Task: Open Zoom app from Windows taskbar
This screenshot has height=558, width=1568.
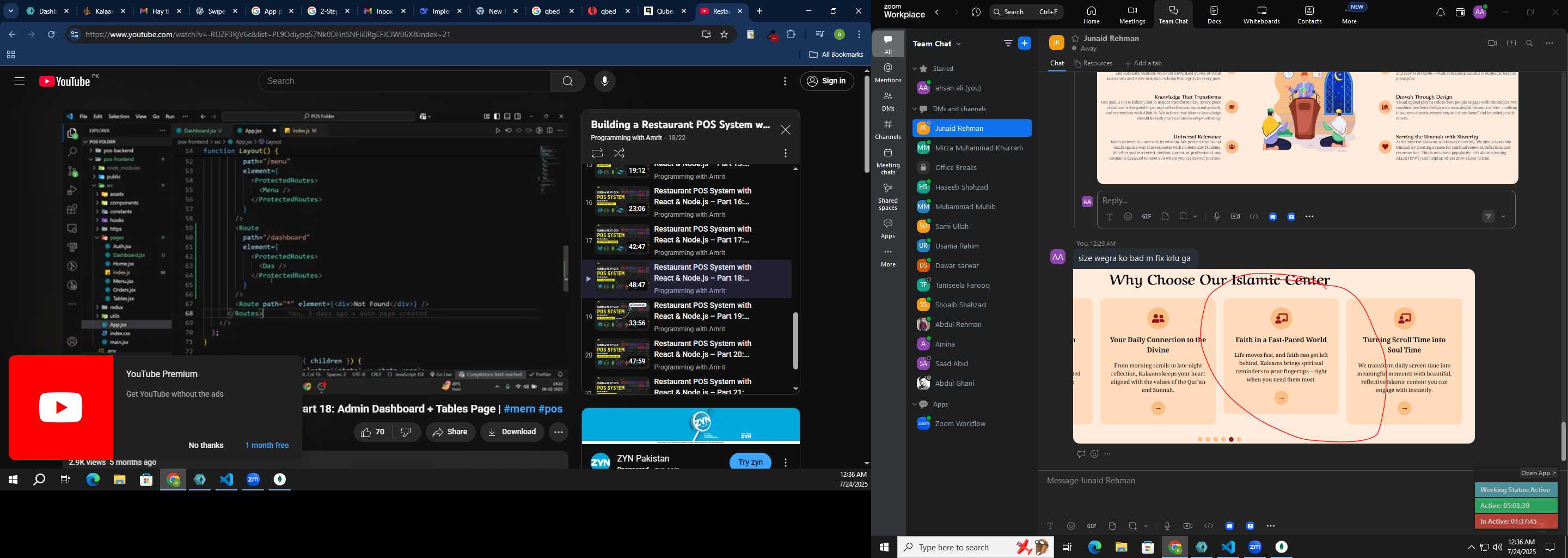Action: (x=253, y=480)
